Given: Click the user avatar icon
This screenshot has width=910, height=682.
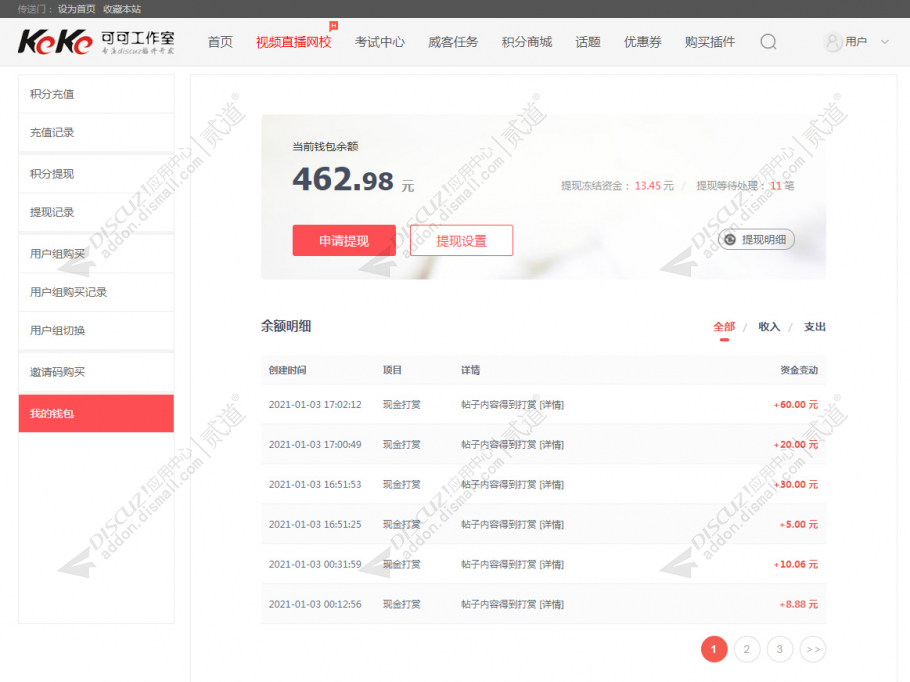Looking at the screenshot, I should coord(833,42).
